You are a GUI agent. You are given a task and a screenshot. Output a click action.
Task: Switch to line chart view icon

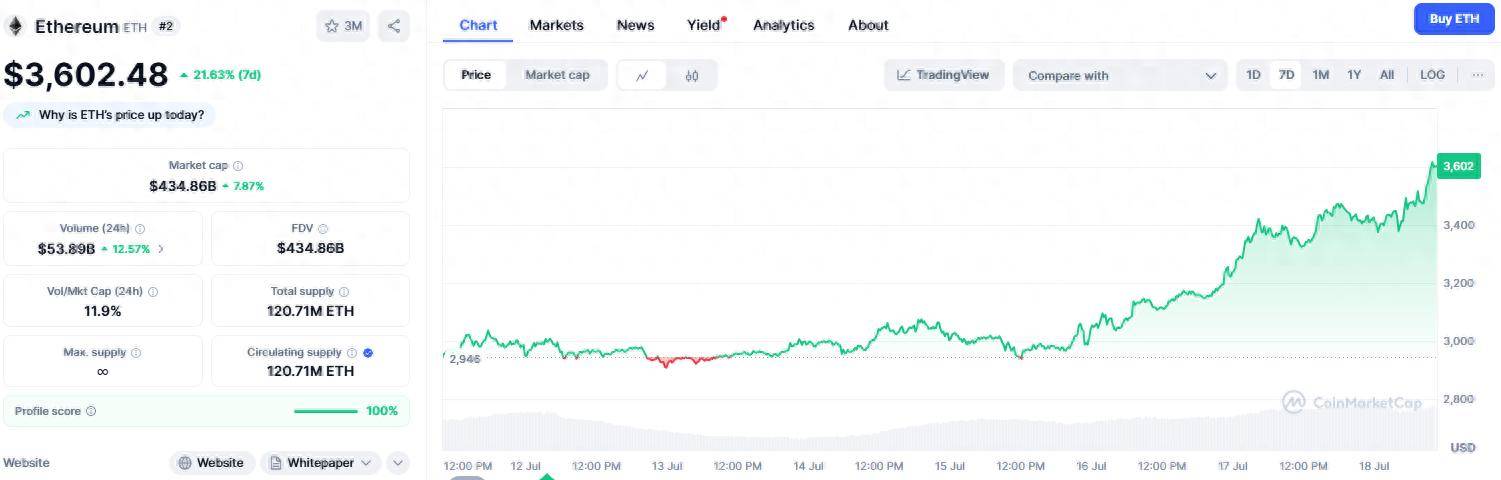coord(642,75)
